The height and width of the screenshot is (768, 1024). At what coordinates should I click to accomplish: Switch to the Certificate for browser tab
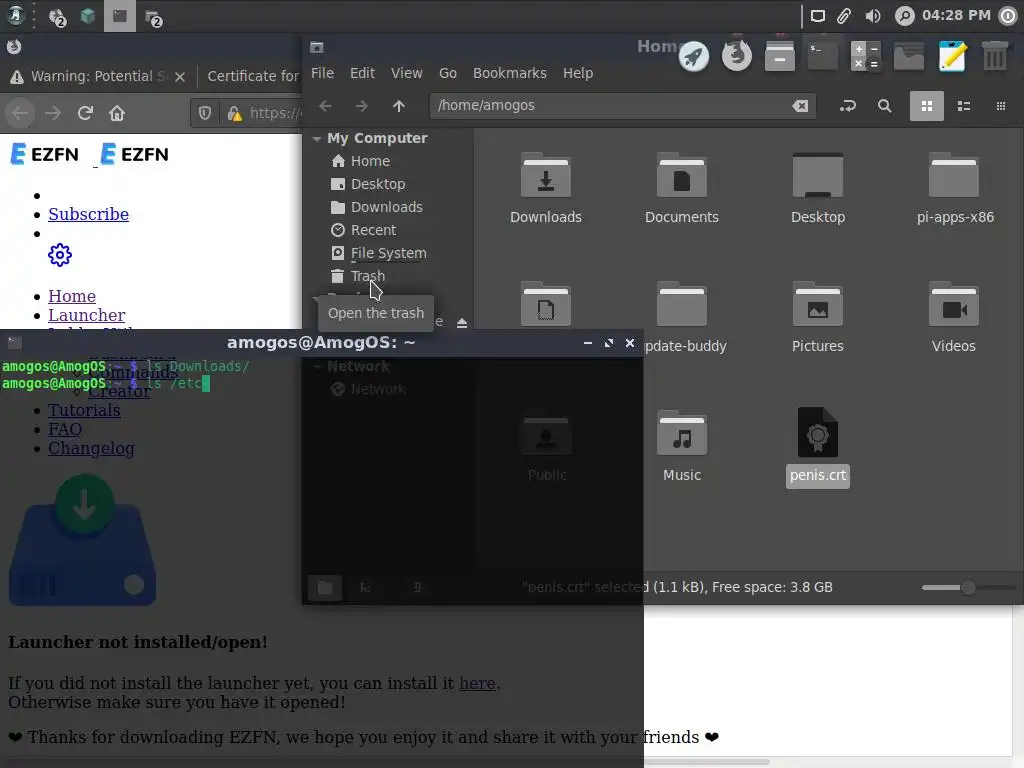253,76
